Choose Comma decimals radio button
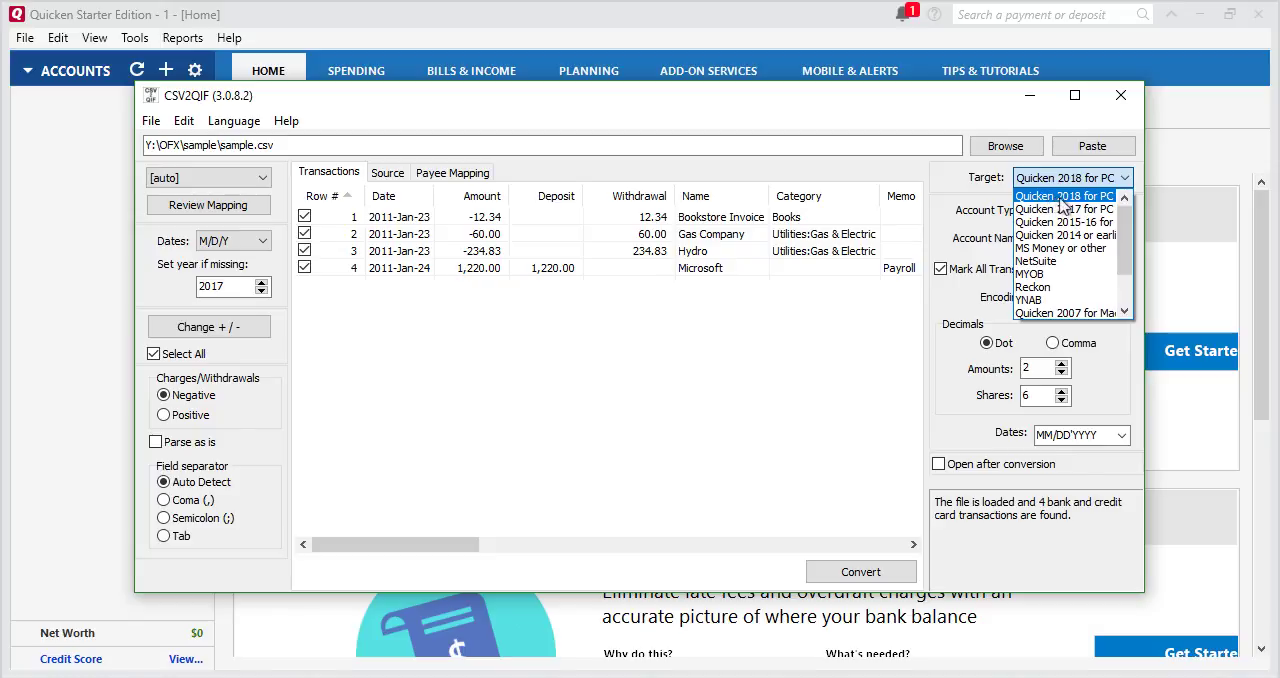The height and width of the screenshot is (678, 1280). tap(1052, 342)
